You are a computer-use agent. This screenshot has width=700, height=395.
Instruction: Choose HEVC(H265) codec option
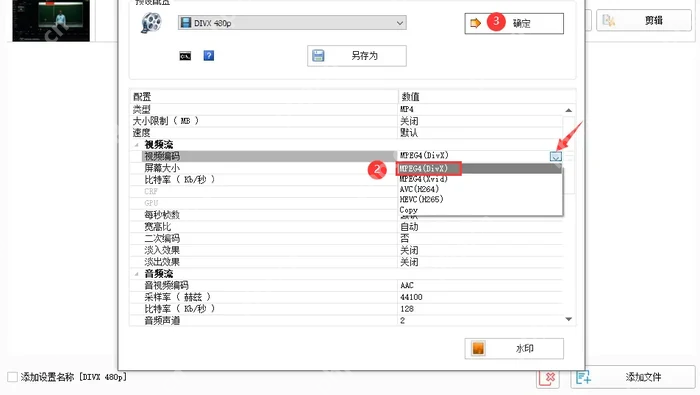pyautogui.click(x=479, y=199)
